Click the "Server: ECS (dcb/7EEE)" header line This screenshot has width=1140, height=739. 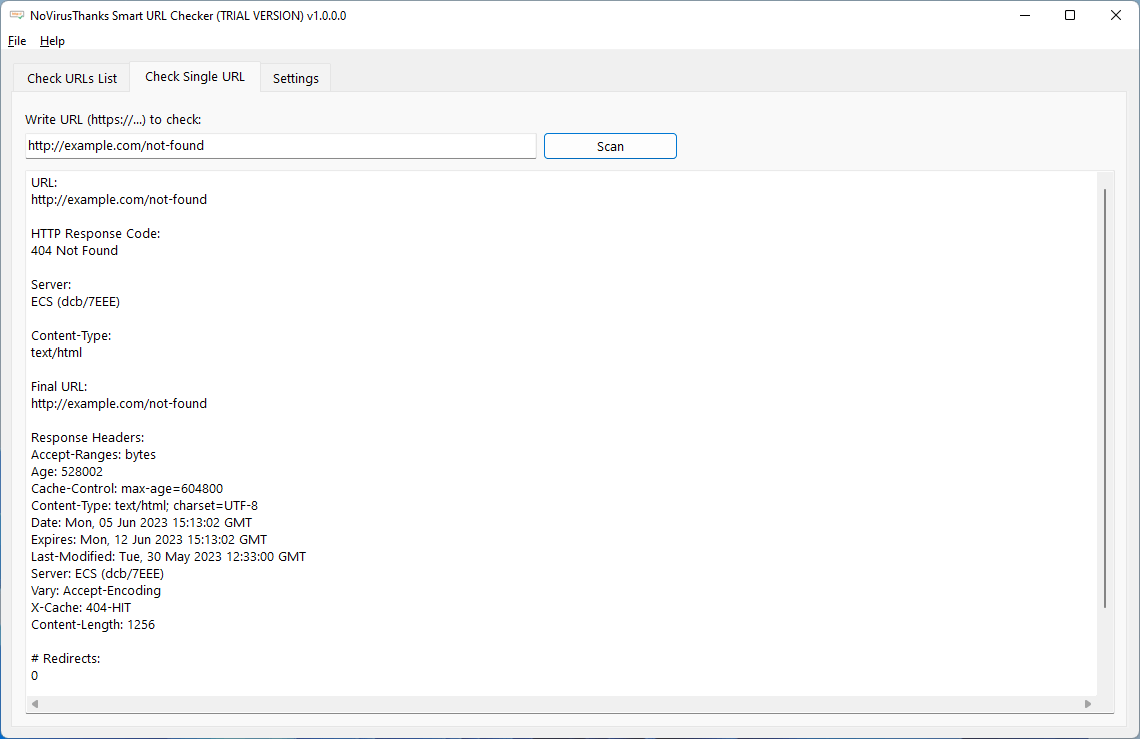[97, 573]
